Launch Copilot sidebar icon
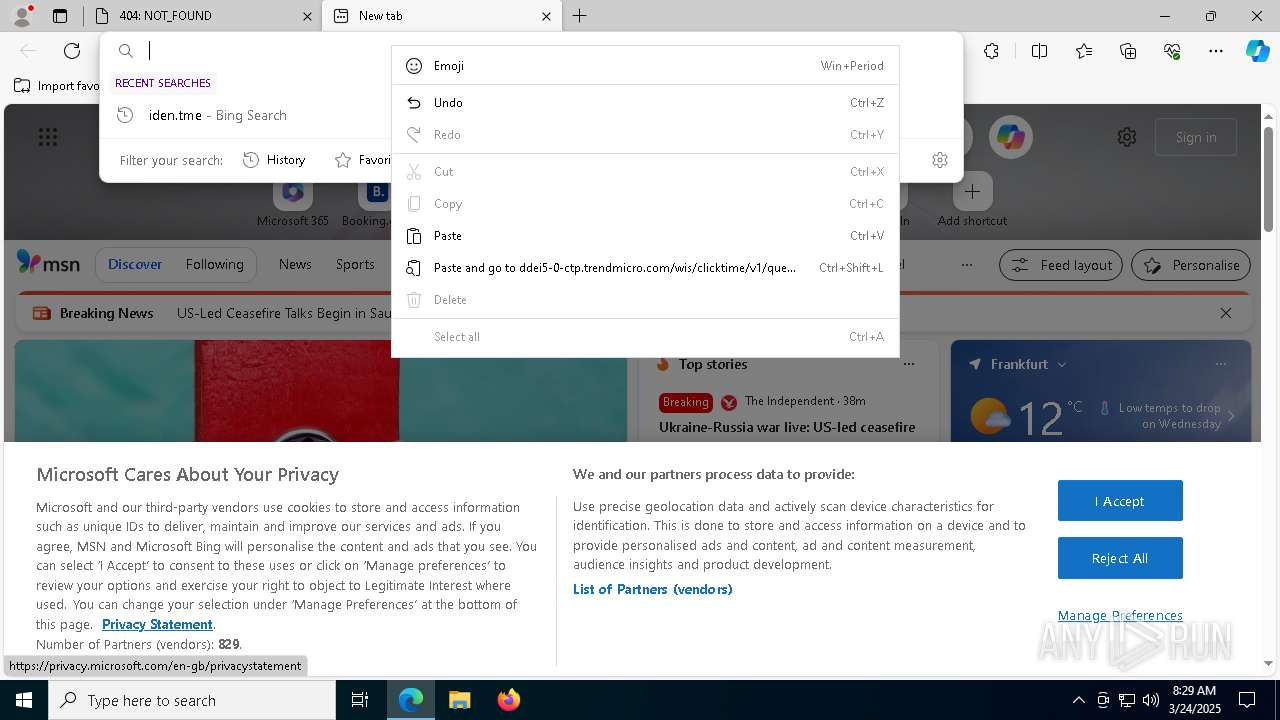Viewport: 1280px width, 720px height. point(1257,51)
